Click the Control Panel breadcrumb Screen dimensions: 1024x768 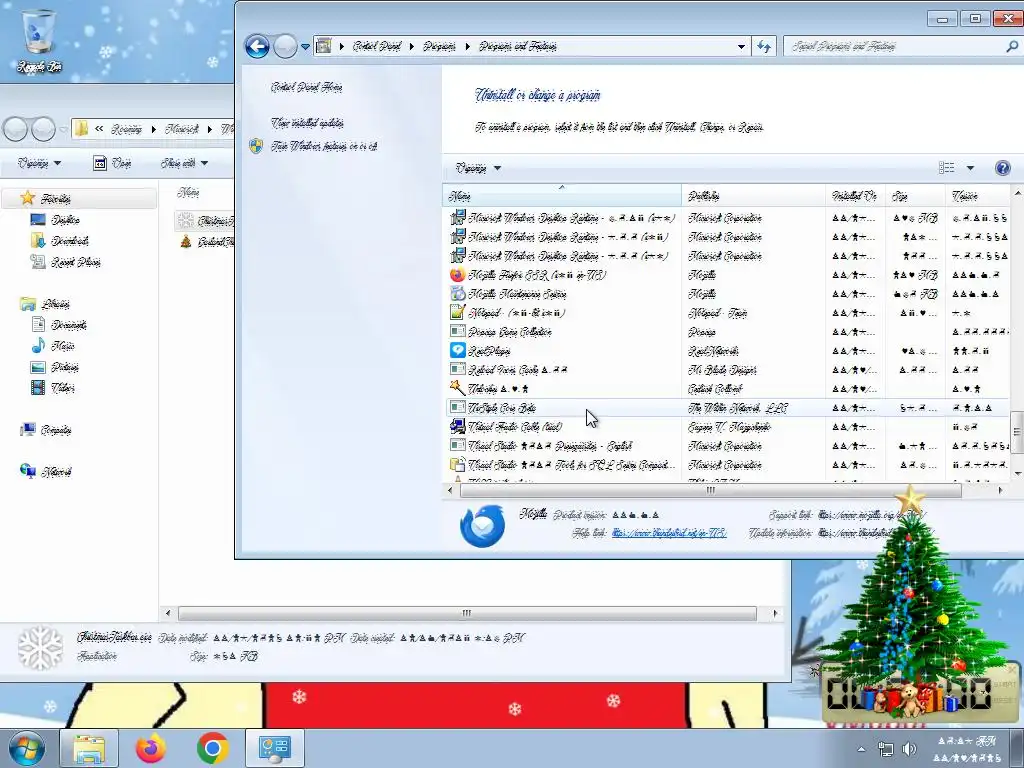click(377, 46)
